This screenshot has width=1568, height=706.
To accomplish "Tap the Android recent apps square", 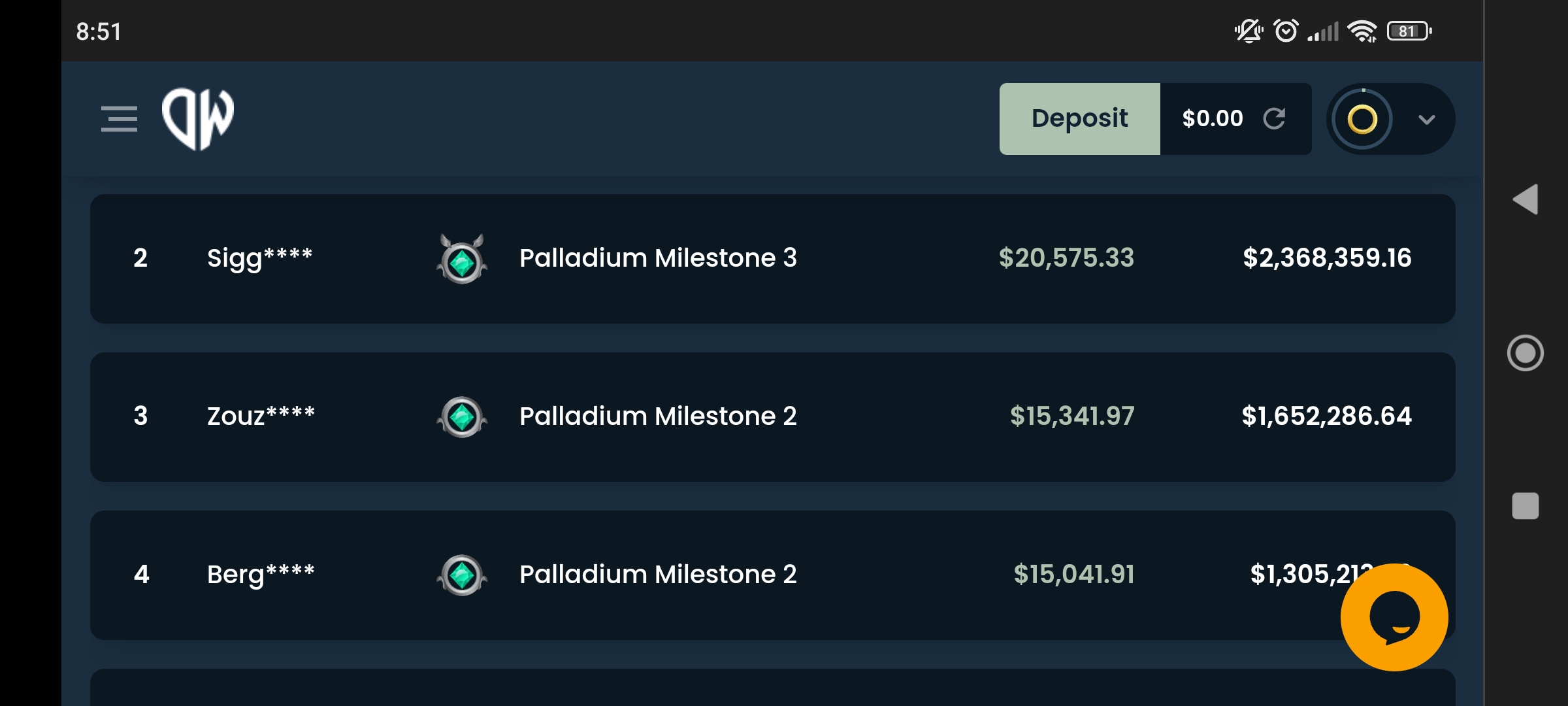I will (x=1526, y=506).
